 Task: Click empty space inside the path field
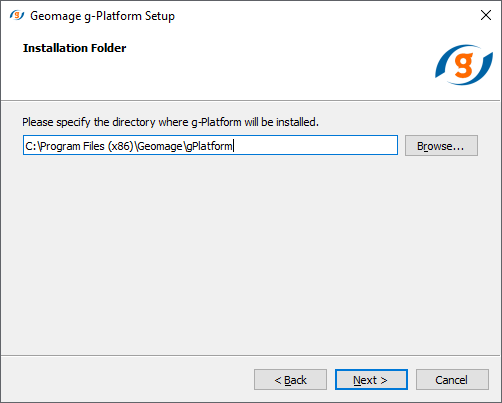[315, 145]
